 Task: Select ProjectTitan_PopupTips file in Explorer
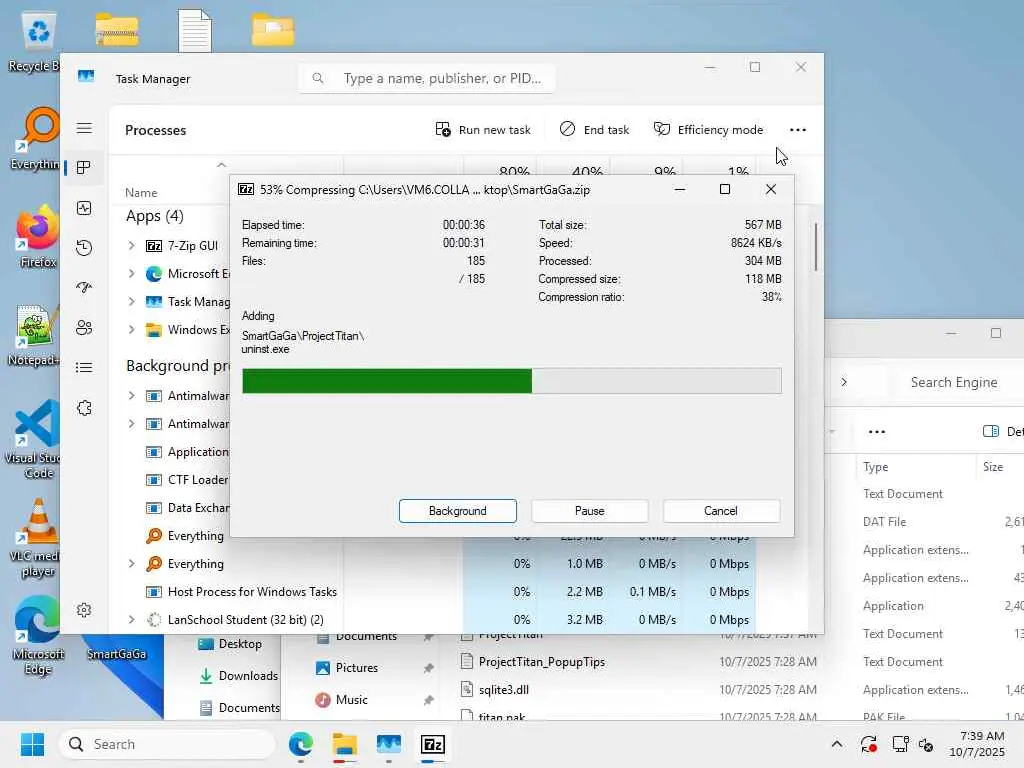coord(541,662)
